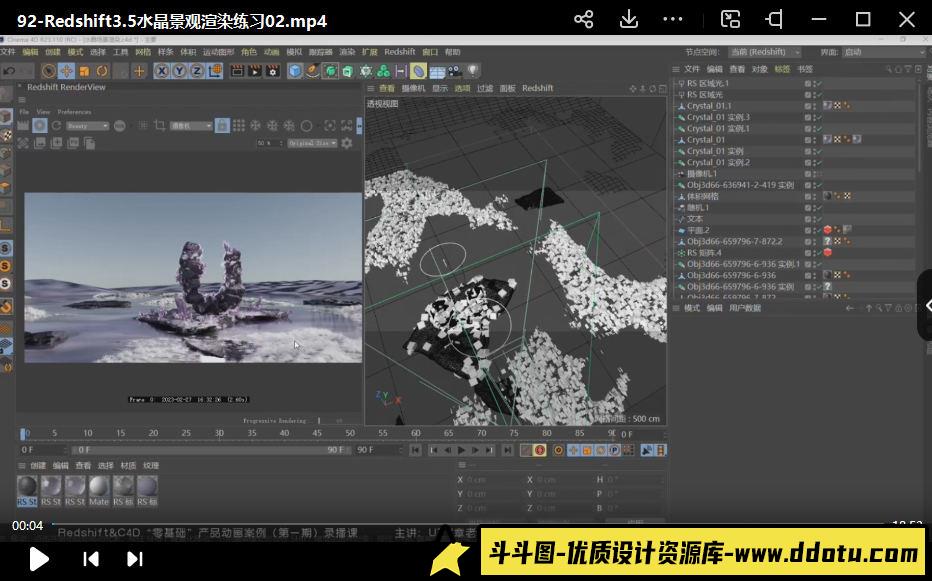Download the video with the download icon

(628, 20)
